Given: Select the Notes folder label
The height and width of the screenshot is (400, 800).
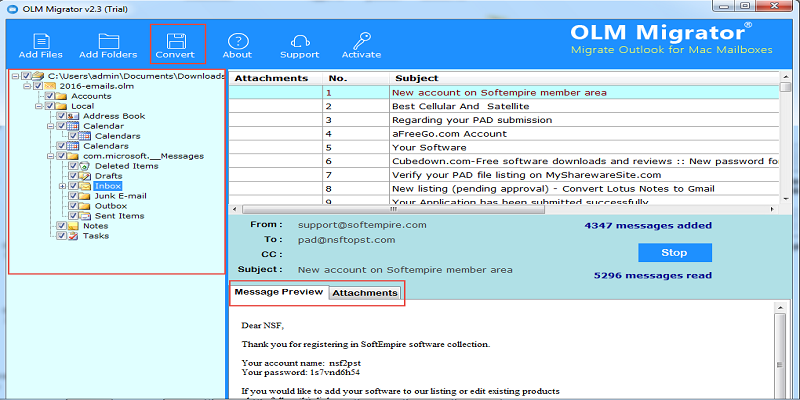Looking at the screenshot, I should [95, 226].
